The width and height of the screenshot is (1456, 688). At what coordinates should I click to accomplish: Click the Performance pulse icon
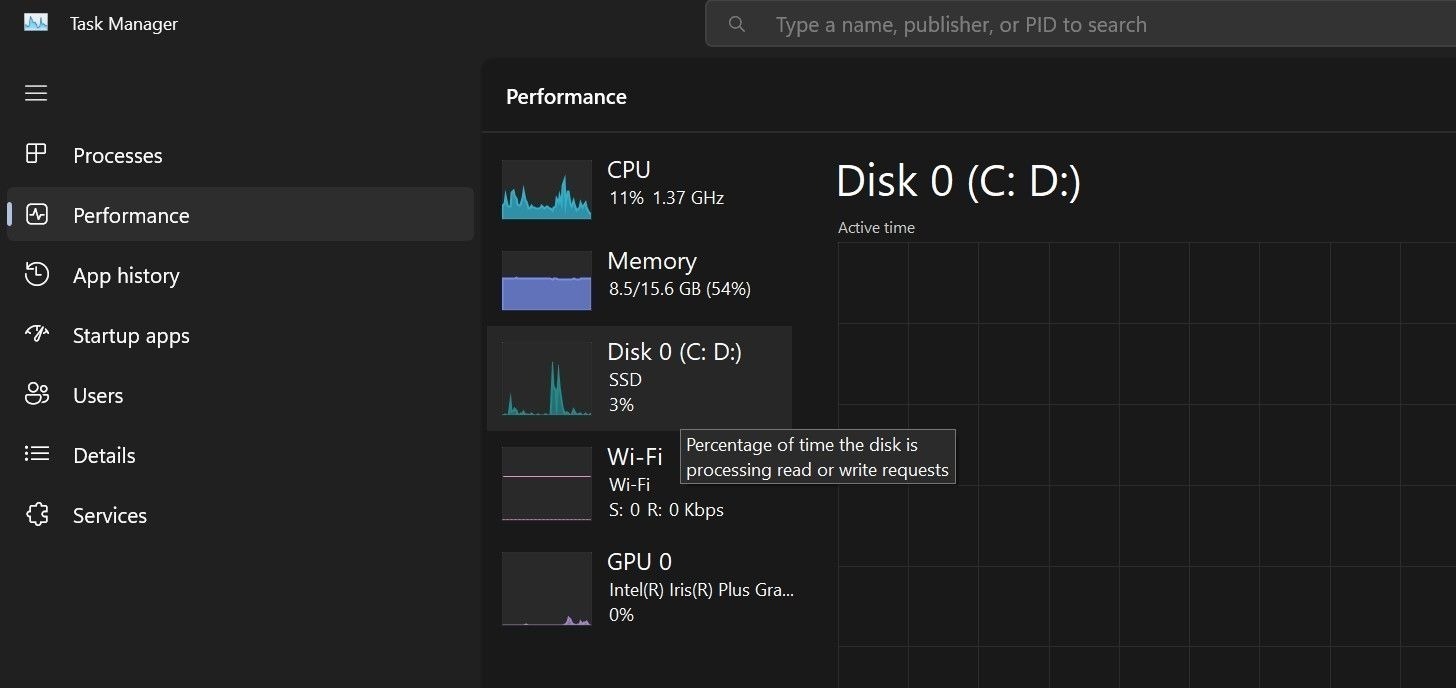[37, 214]
